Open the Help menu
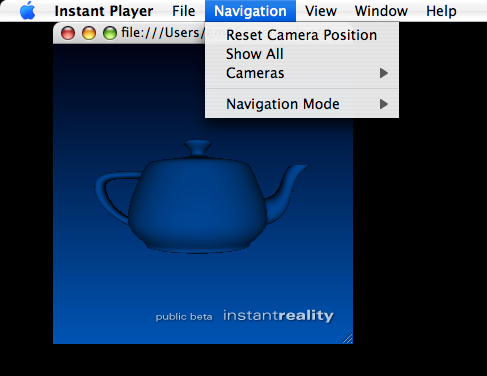Screen dimensions: 487x376 click(441, 11)
